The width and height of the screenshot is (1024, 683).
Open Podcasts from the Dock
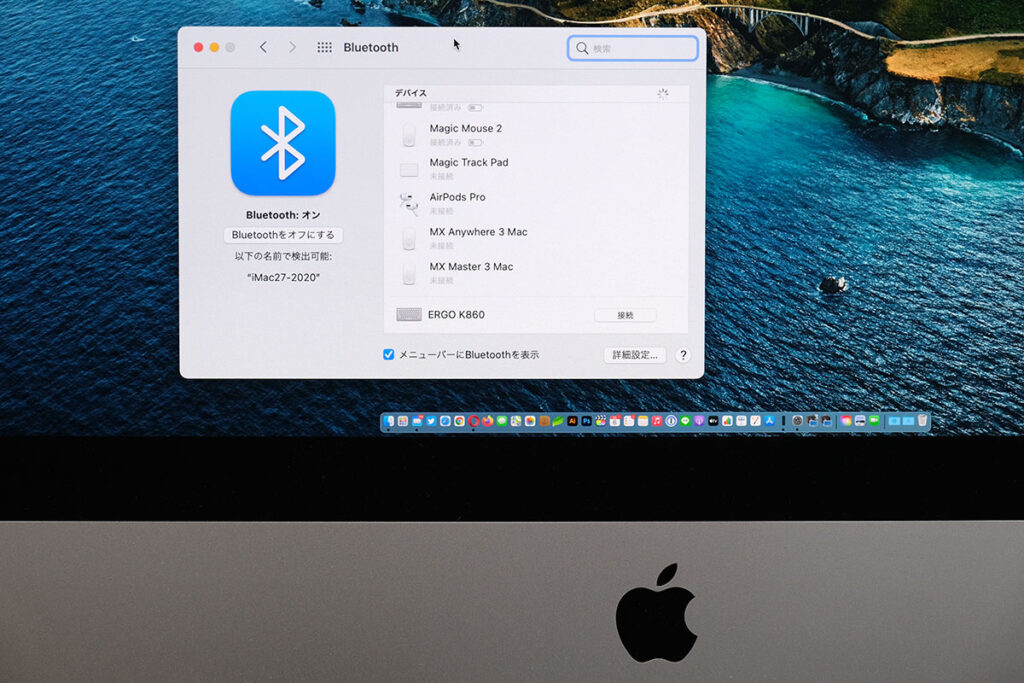(699, 421)
